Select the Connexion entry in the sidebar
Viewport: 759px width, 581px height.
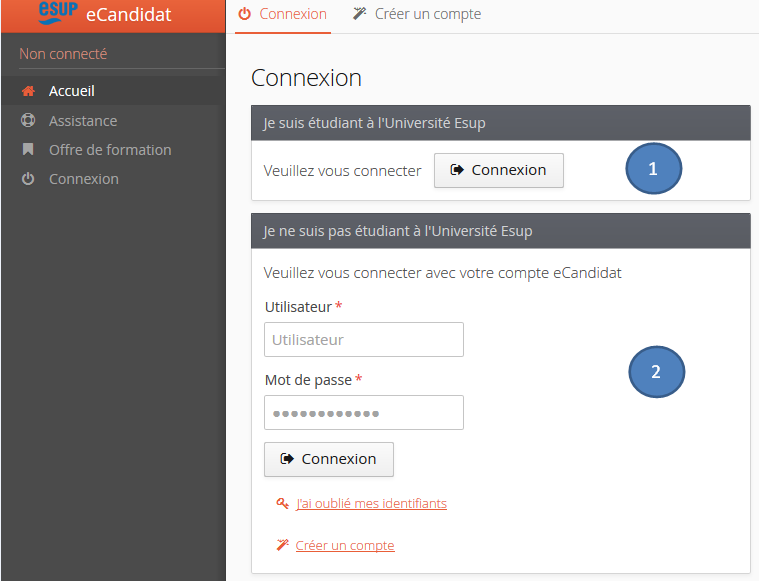click(84, 179)
